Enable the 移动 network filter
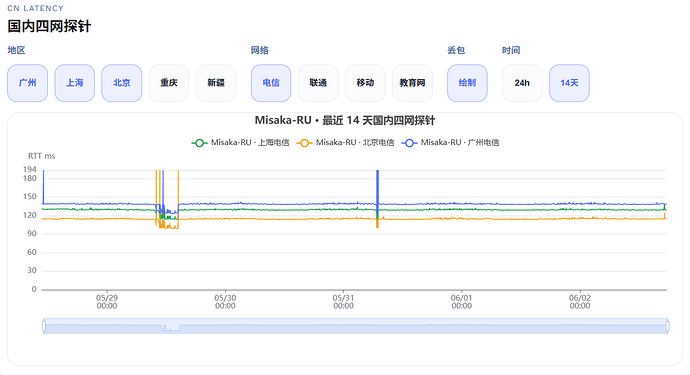This screenshot has height=375, width=690. (365, 83)
